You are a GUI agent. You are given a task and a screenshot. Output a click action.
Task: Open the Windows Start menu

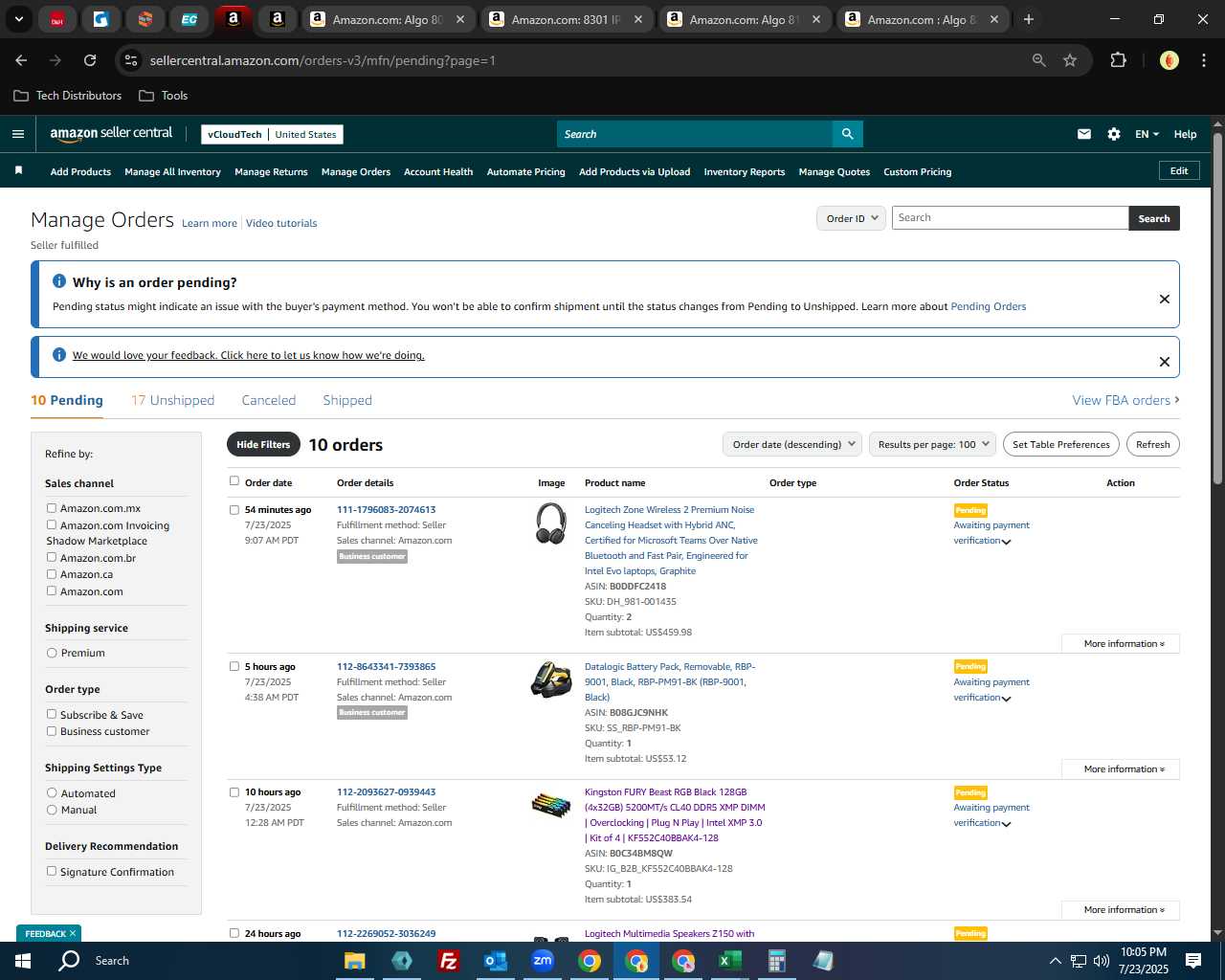point(23,961)
